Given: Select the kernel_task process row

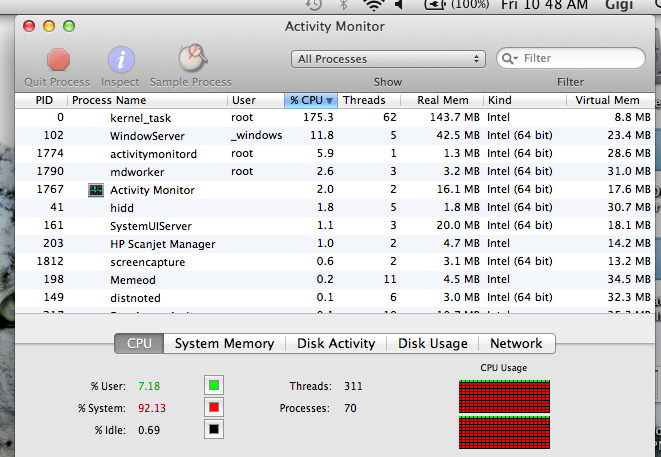Looking at the screenshot, I should pos(335,118).
